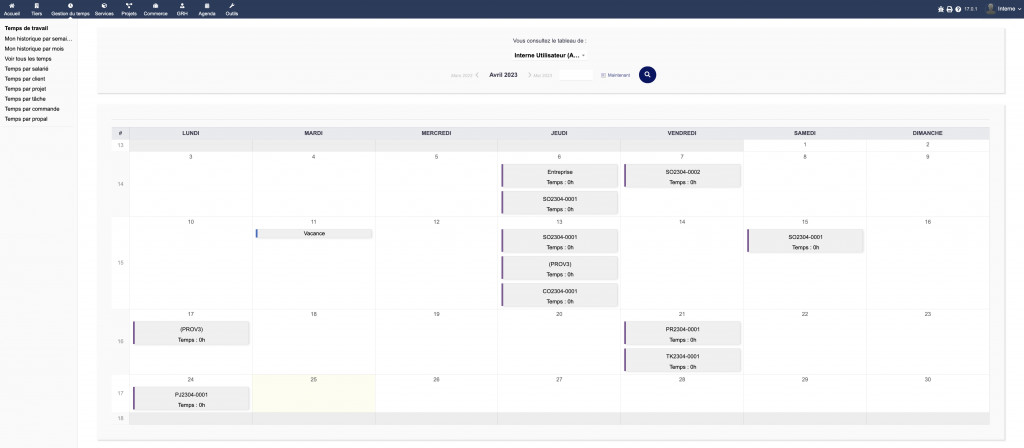1024x448 pixels.
Task: Open the help icon in top bar
Action: tap(958, 9)
